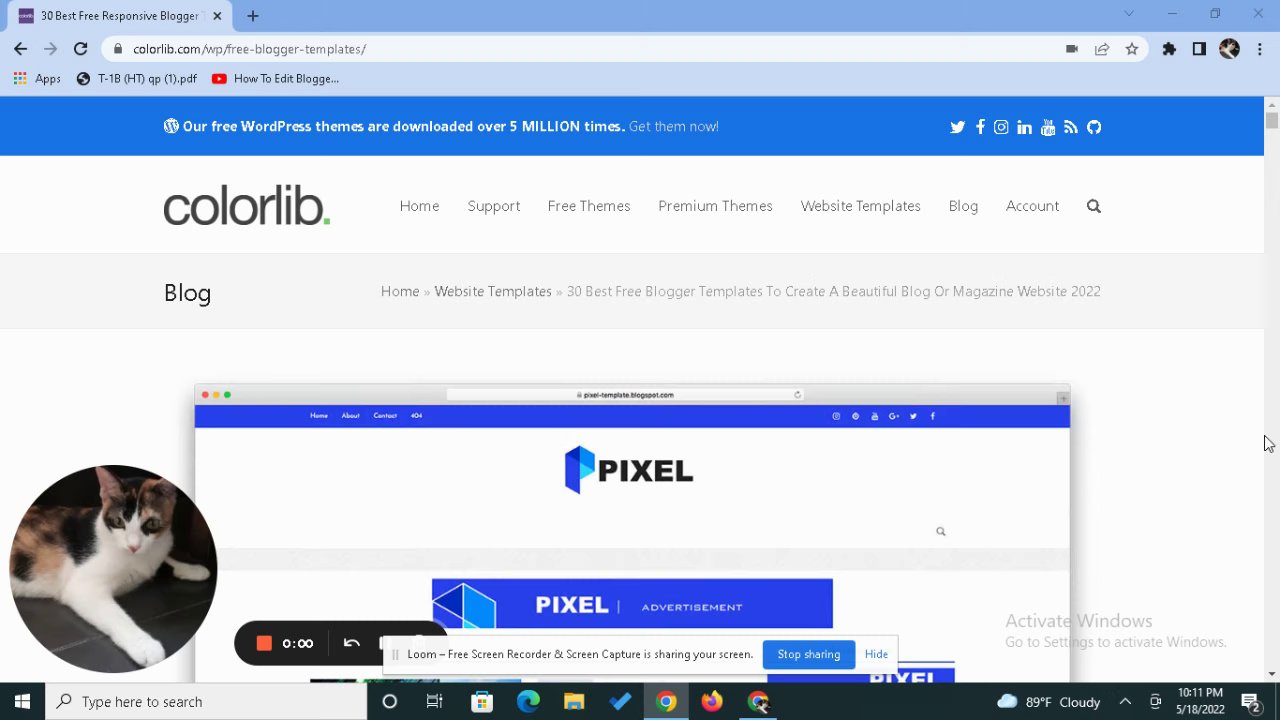The image size is (1280, 720).
Task: Open the Premium Themes menu item
Action: 715,206
